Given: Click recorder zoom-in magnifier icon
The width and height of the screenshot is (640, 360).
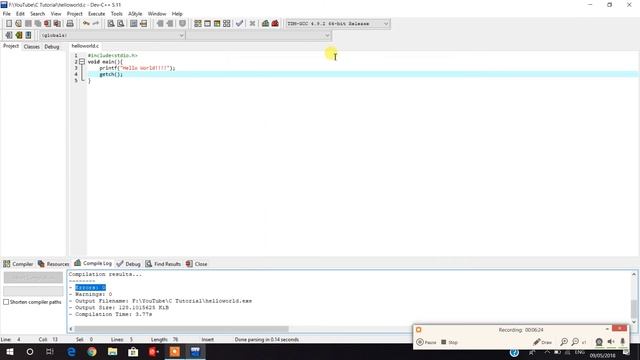Looking at the screenshot, I should point(564,342).
